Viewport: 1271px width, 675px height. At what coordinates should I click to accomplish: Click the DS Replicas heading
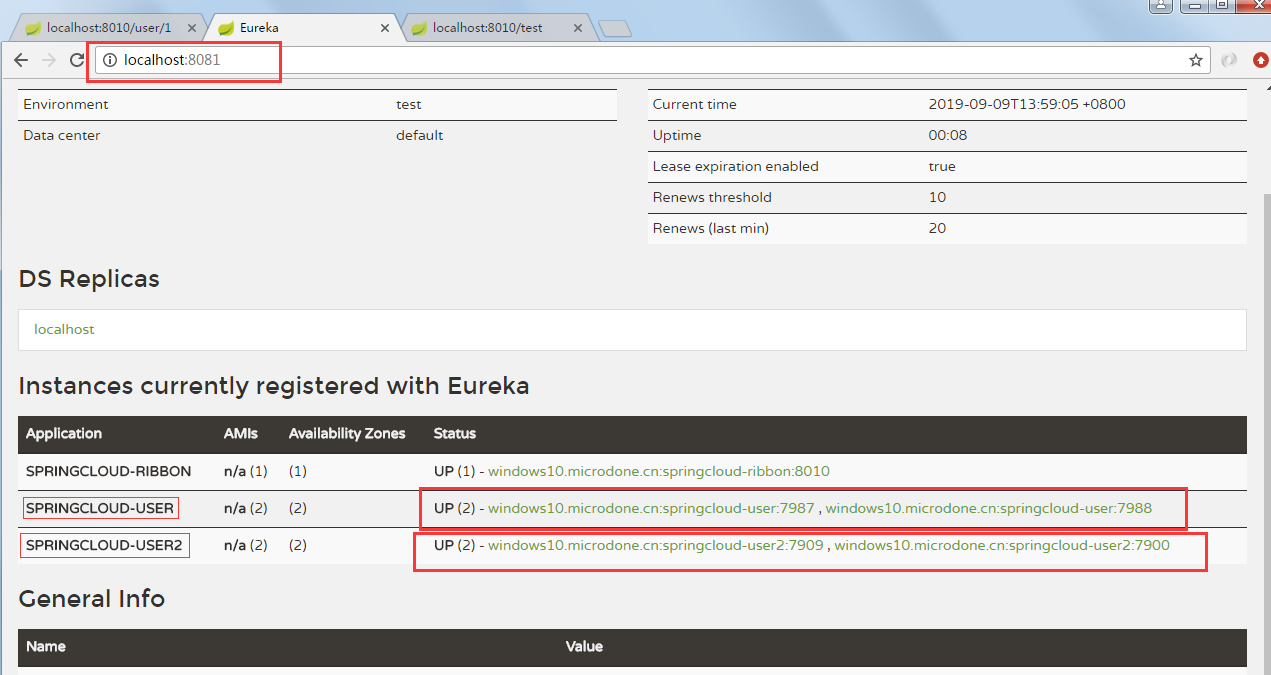(x=89, y=279)
